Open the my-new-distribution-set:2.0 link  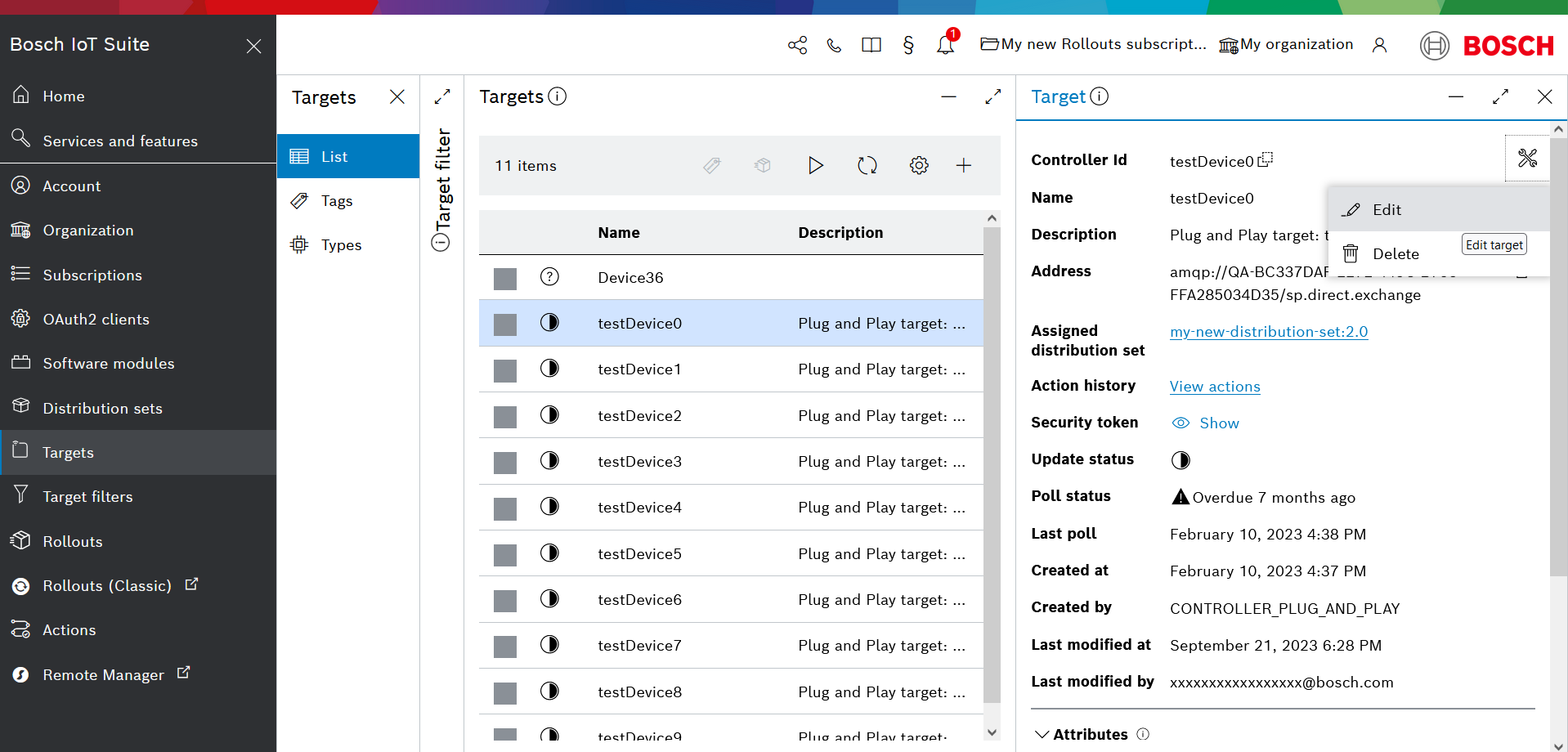(x=1269, y=332)
